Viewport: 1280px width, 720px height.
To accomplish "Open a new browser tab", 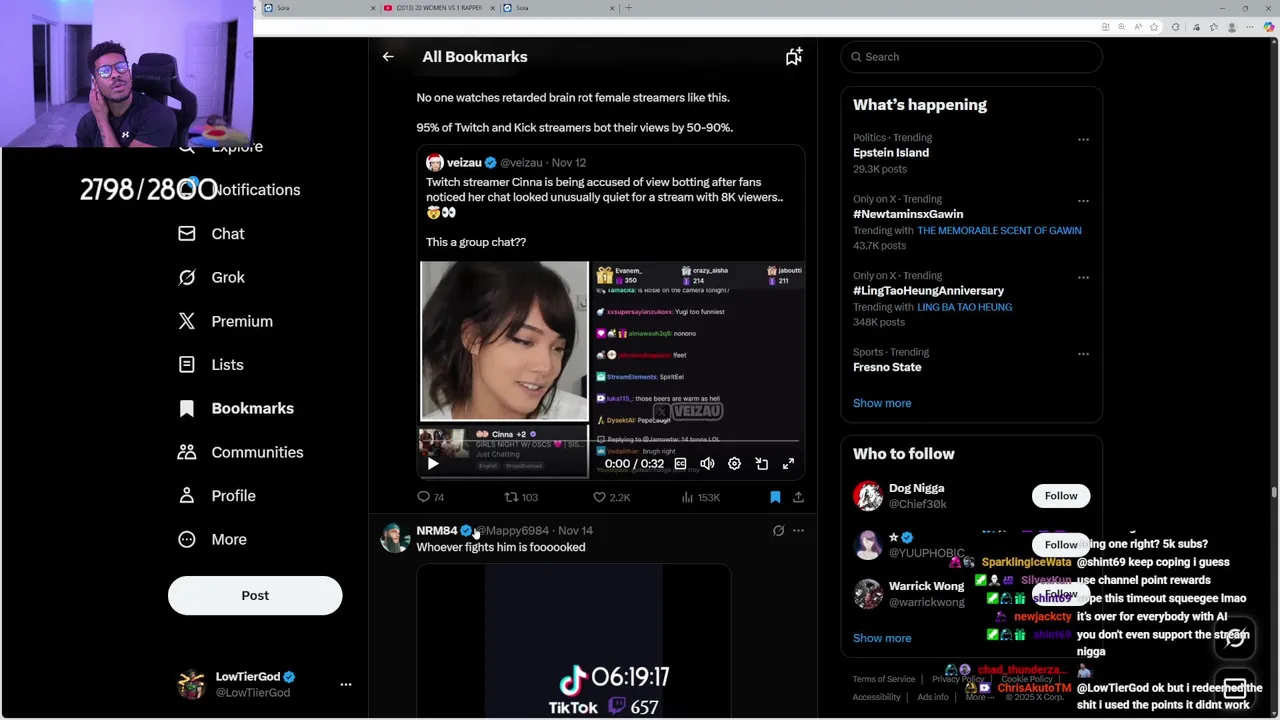I will tap(628, 8).
